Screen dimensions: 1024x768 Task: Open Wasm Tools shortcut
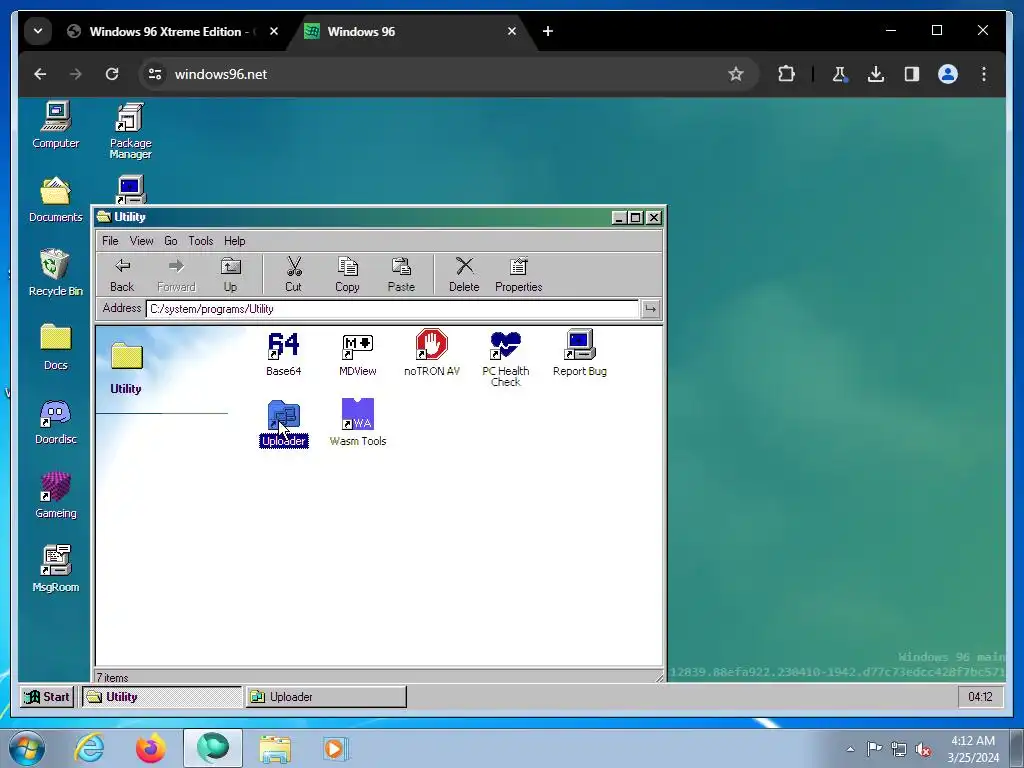[x=357, y=423]
